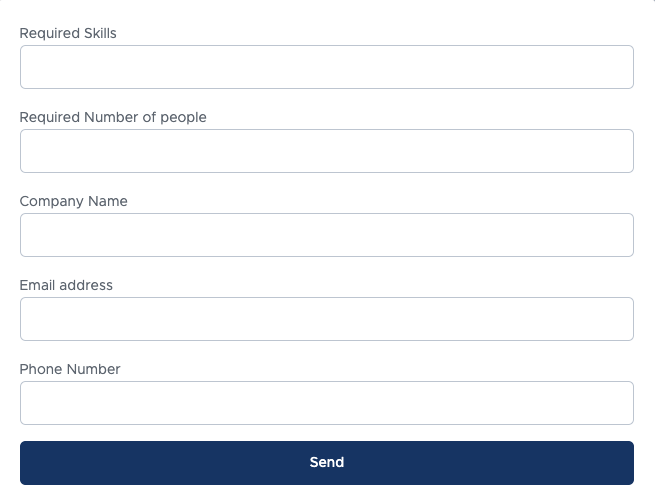This screenshot has height=497, width=655.
Task: Place cursor in the topmost text field
Action: point(326,67)
